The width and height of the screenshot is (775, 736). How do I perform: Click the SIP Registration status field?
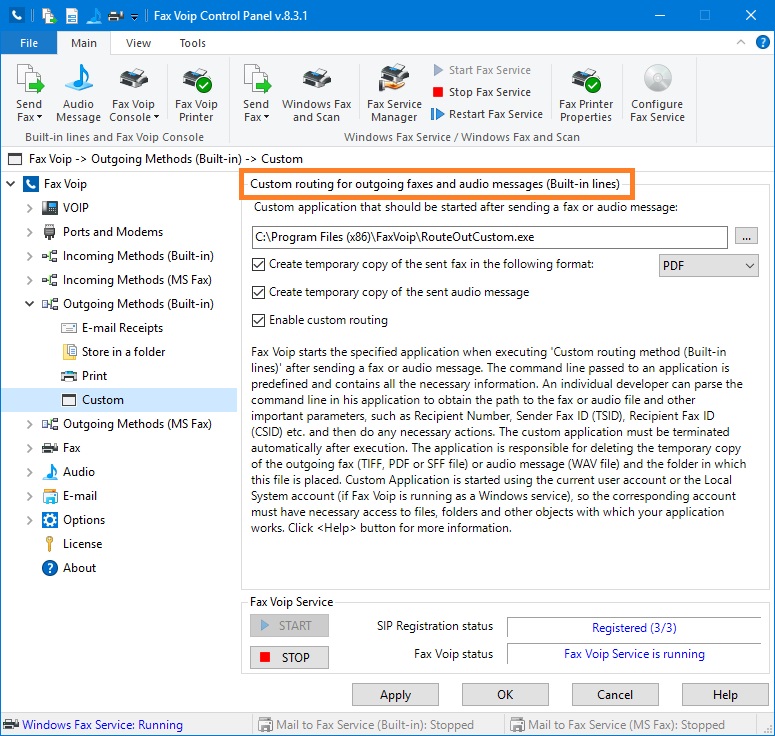tap(634, 628)
